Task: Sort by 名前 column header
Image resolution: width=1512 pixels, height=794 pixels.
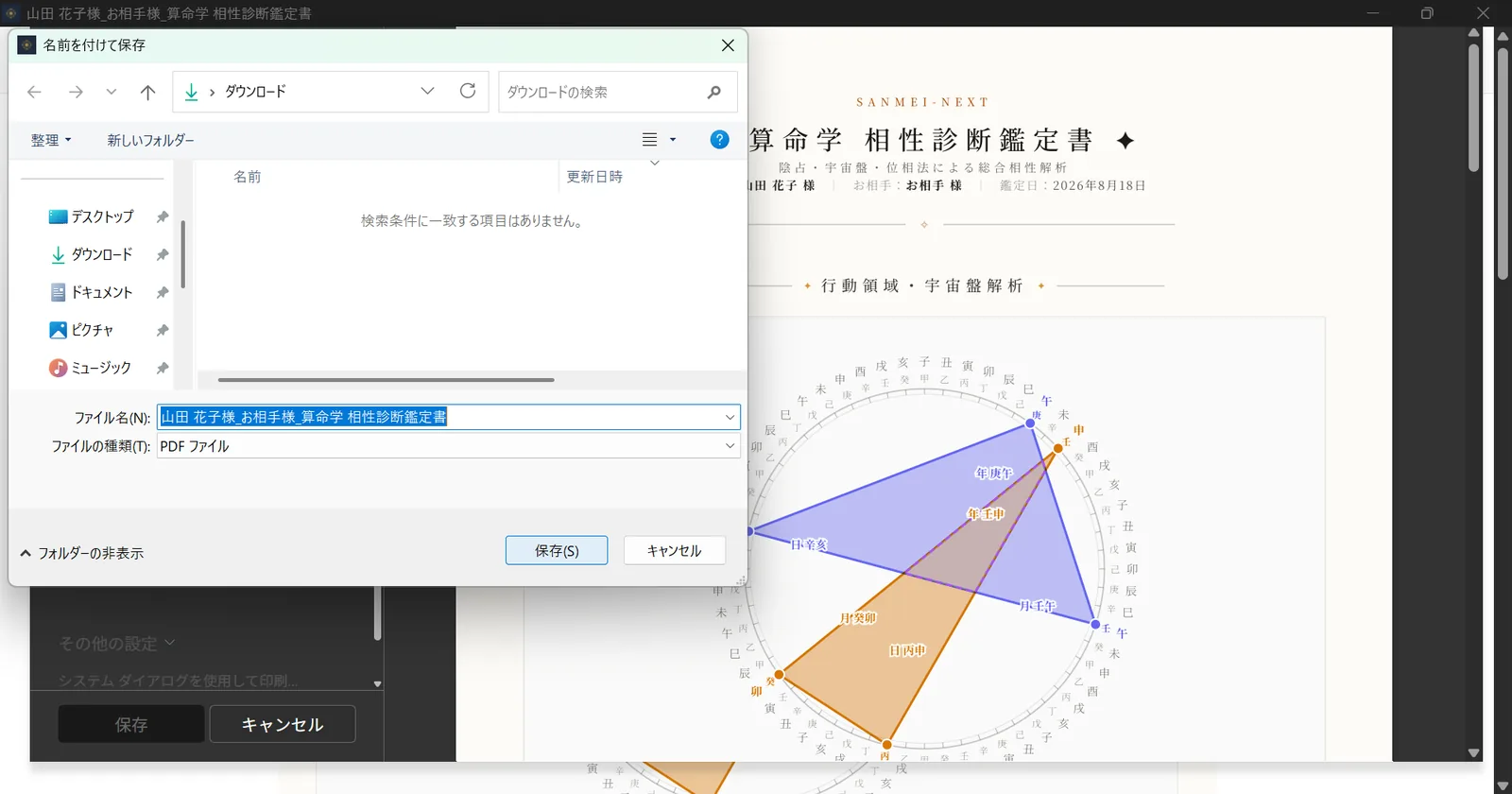Action: click(248, 177)
